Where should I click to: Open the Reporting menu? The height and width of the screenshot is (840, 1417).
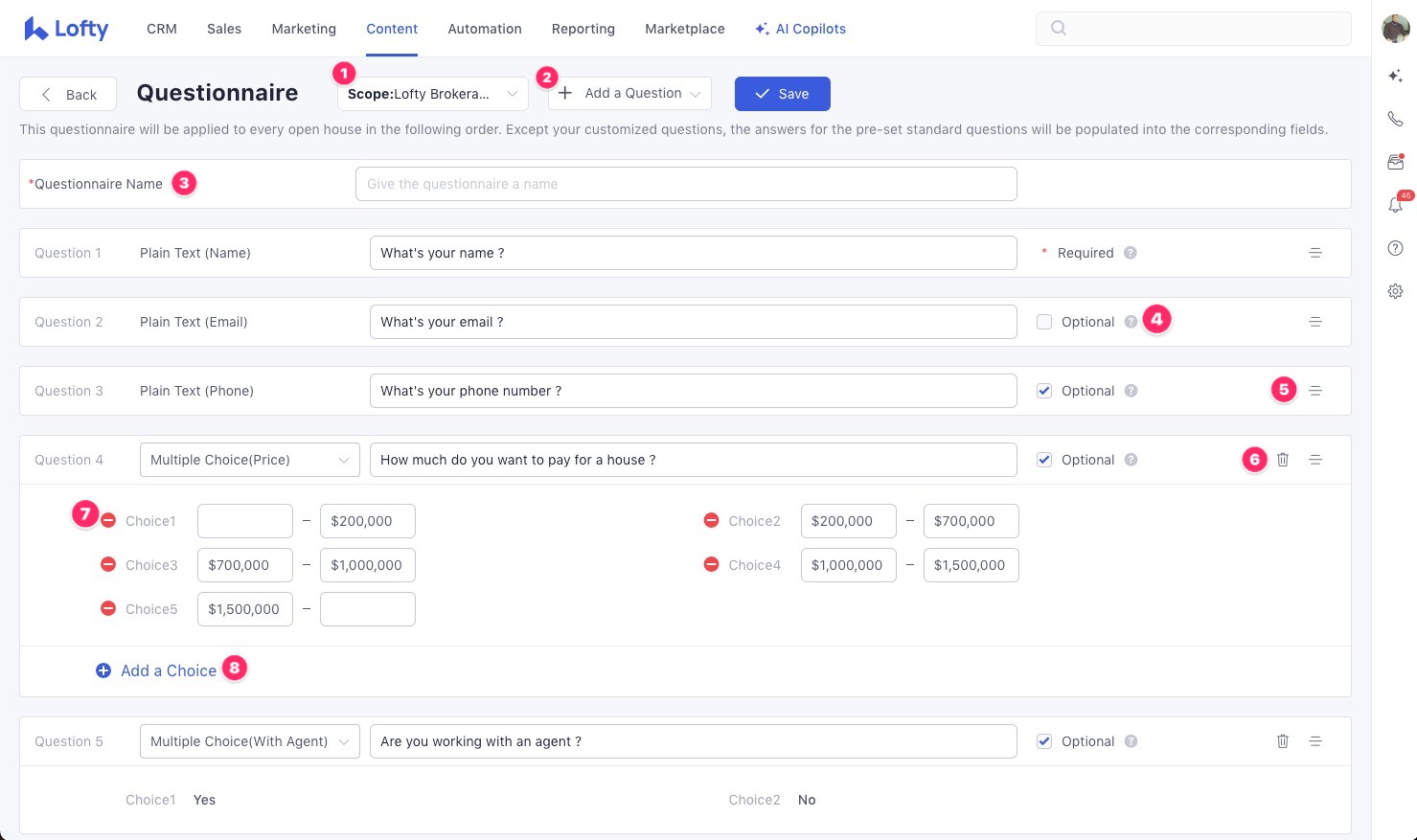click(x=583, y=29)
